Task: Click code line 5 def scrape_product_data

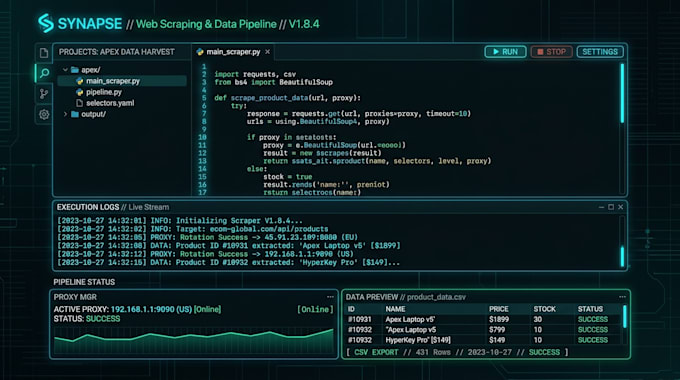Action: [287, 98]
